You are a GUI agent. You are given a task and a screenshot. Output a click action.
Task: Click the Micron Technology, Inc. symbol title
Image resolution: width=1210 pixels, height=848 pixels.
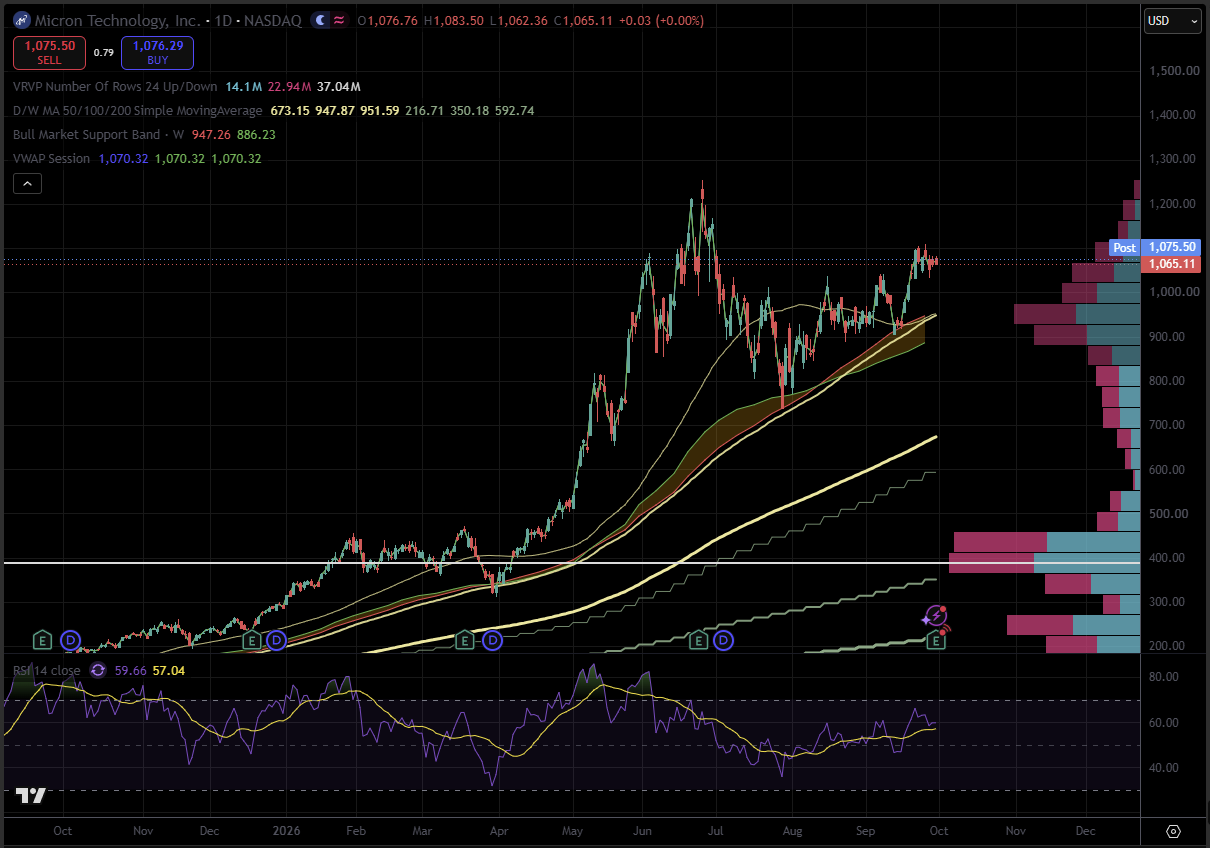click(117, 20)
